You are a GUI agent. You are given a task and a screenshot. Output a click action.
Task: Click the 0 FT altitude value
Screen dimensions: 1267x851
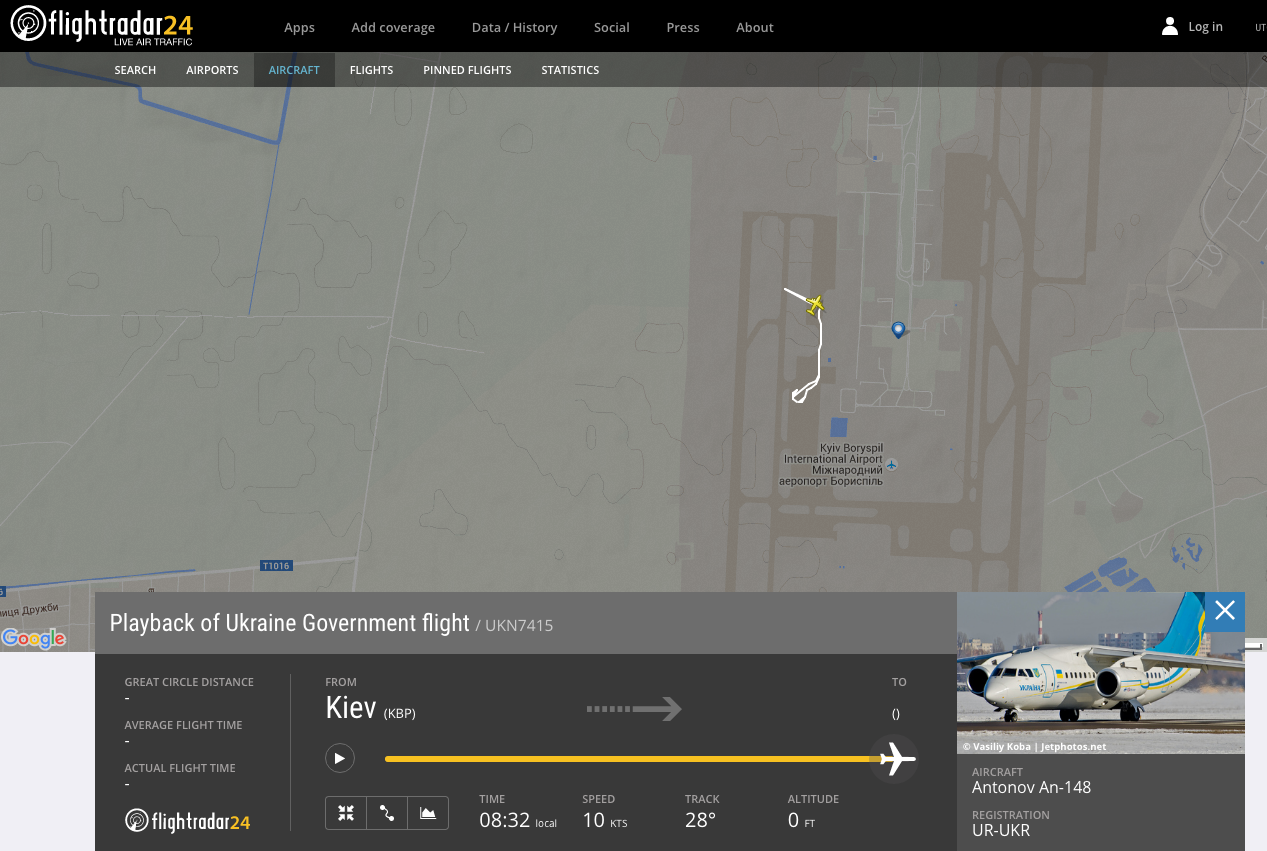click(x=801, y=820)
